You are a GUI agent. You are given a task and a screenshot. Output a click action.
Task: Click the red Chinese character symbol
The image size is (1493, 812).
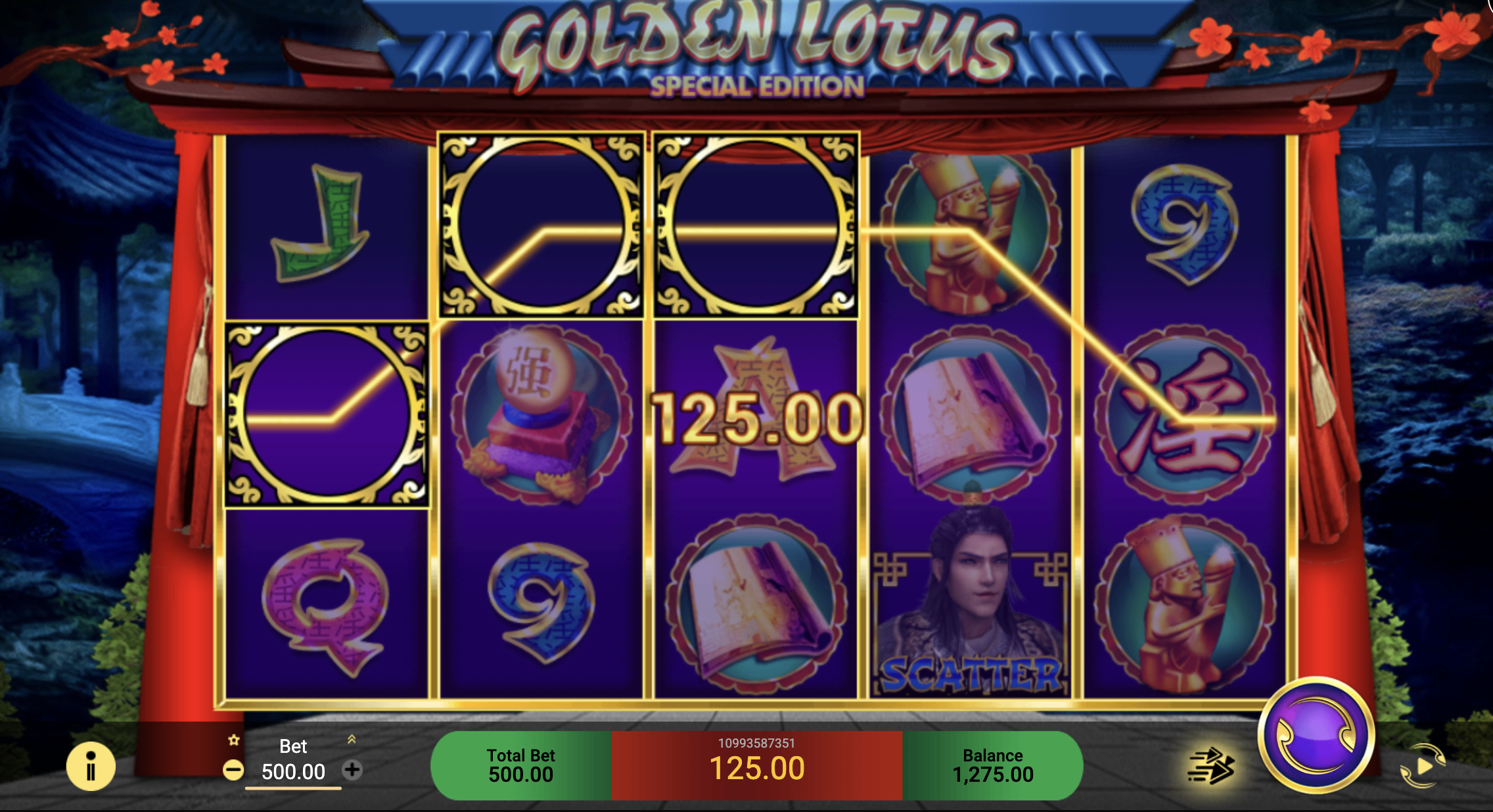pos(1185,415)
